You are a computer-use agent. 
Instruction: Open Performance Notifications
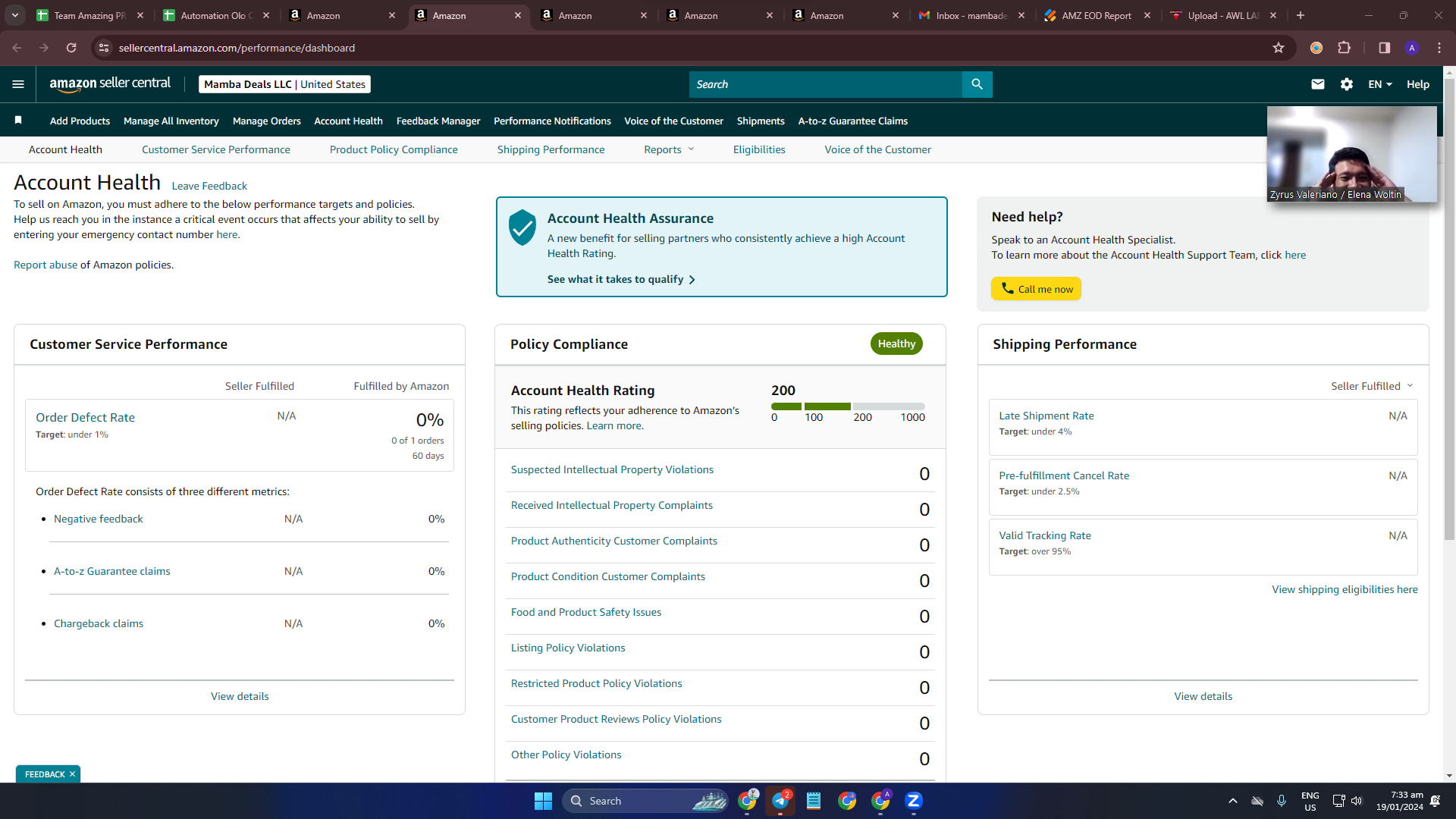tap(552, 121)
